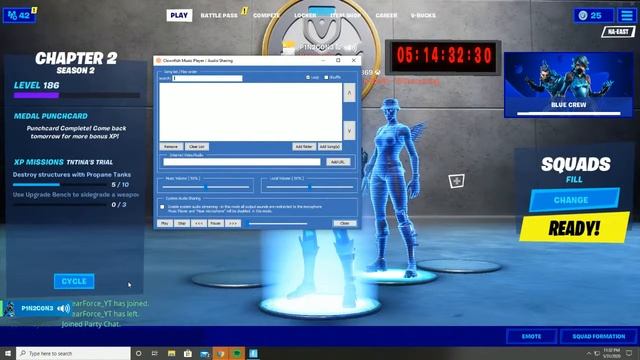Click the next track >>> button
The height and width of the screenshot is (360, 640).
(233, 223)
